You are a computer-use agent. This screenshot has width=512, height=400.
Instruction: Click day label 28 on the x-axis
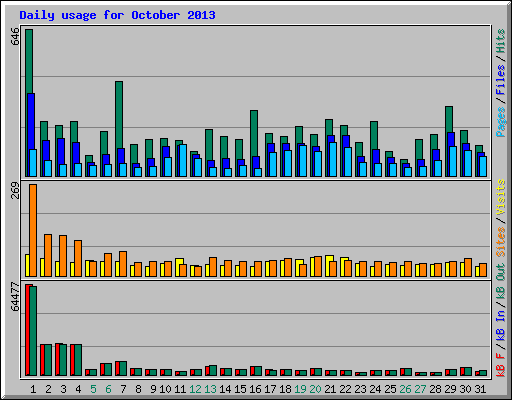[435, 389]
